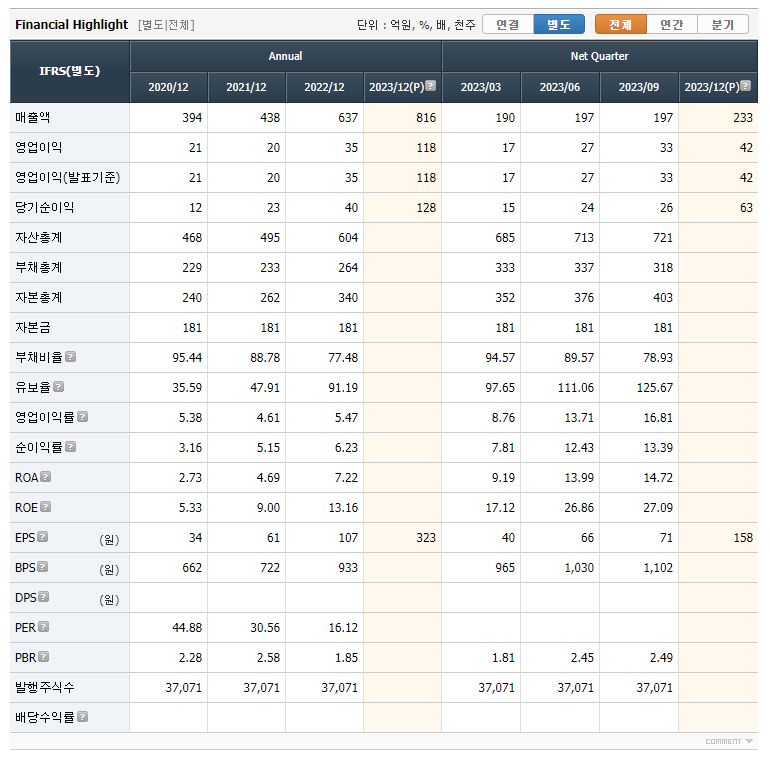Image resolution: width=770 pixels, height=763 pixels.
Task: Switch to the 연간 annual tab
Action: [672, 24]
